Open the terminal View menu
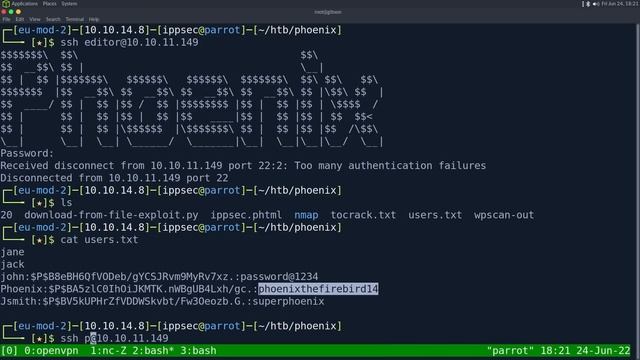Viewport: 640px width, 360px height. coord(35,19)
